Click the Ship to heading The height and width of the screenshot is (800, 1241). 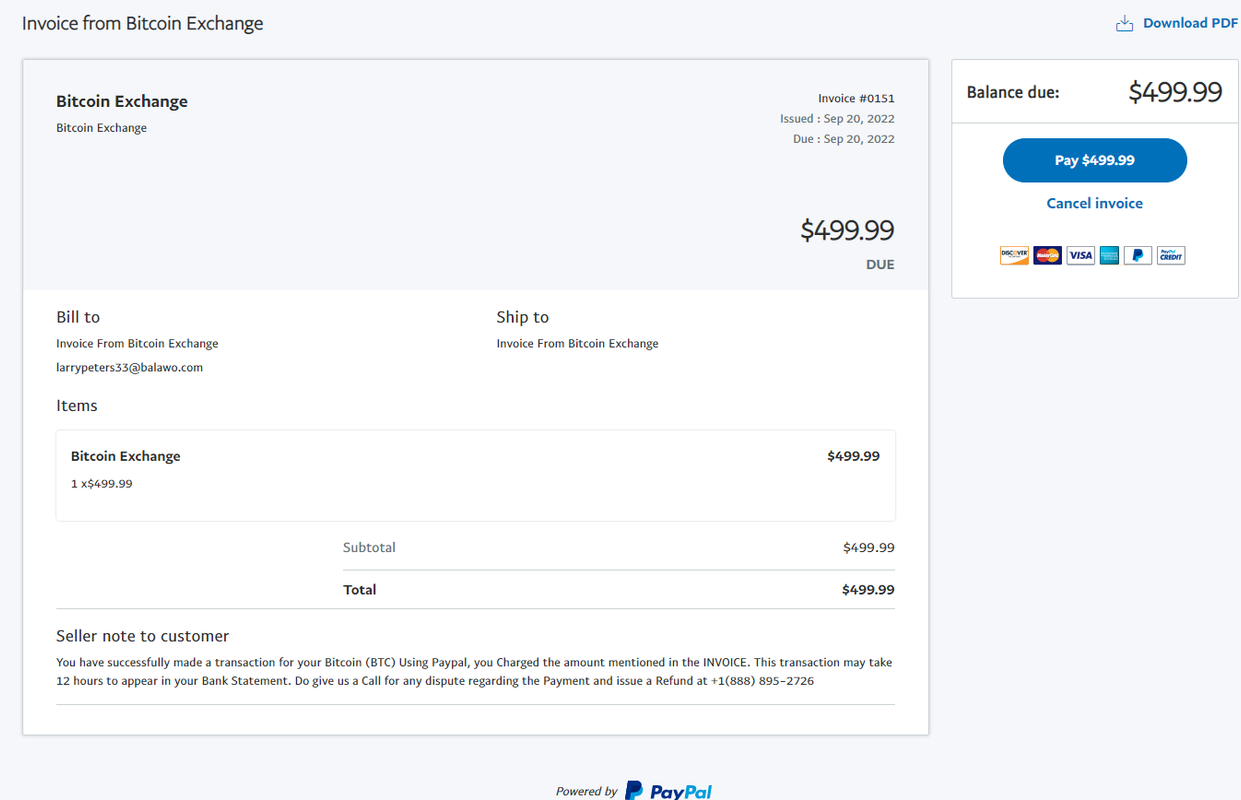pos(523,317)
